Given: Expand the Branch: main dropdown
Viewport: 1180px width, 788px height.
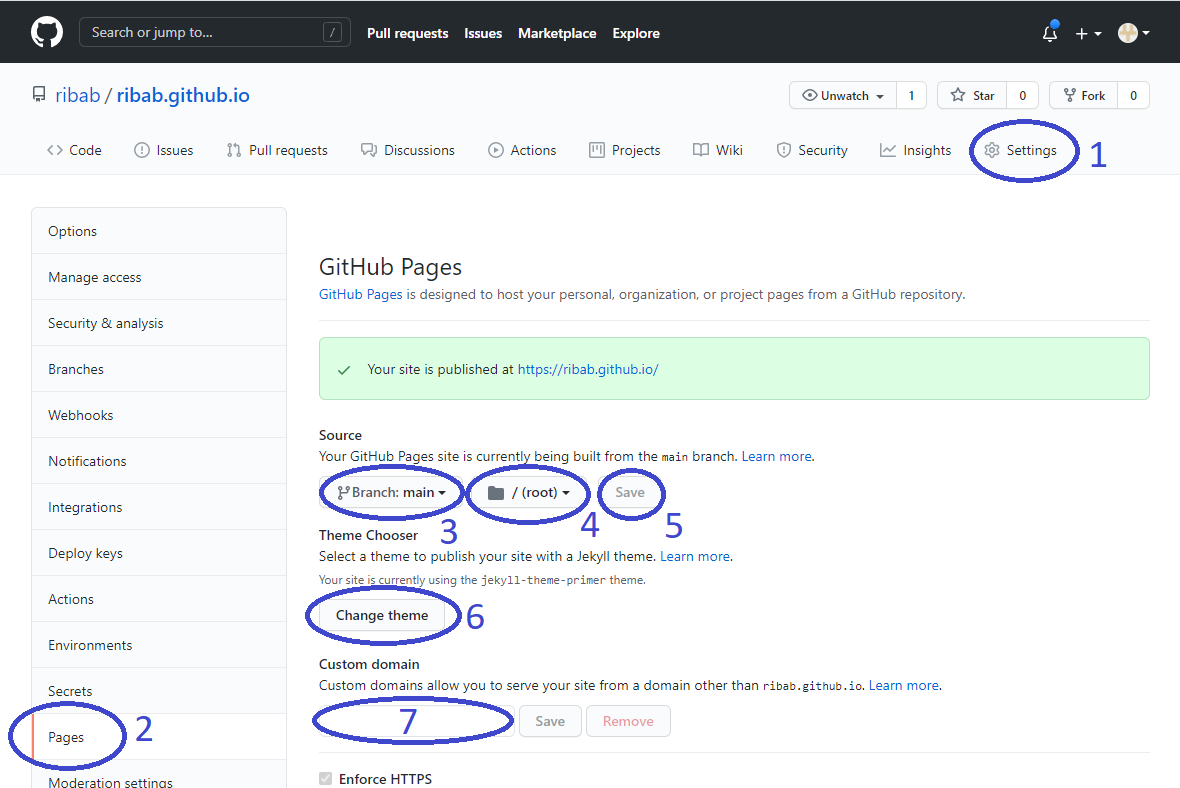Looking at the screenshot, I should 391,492.
